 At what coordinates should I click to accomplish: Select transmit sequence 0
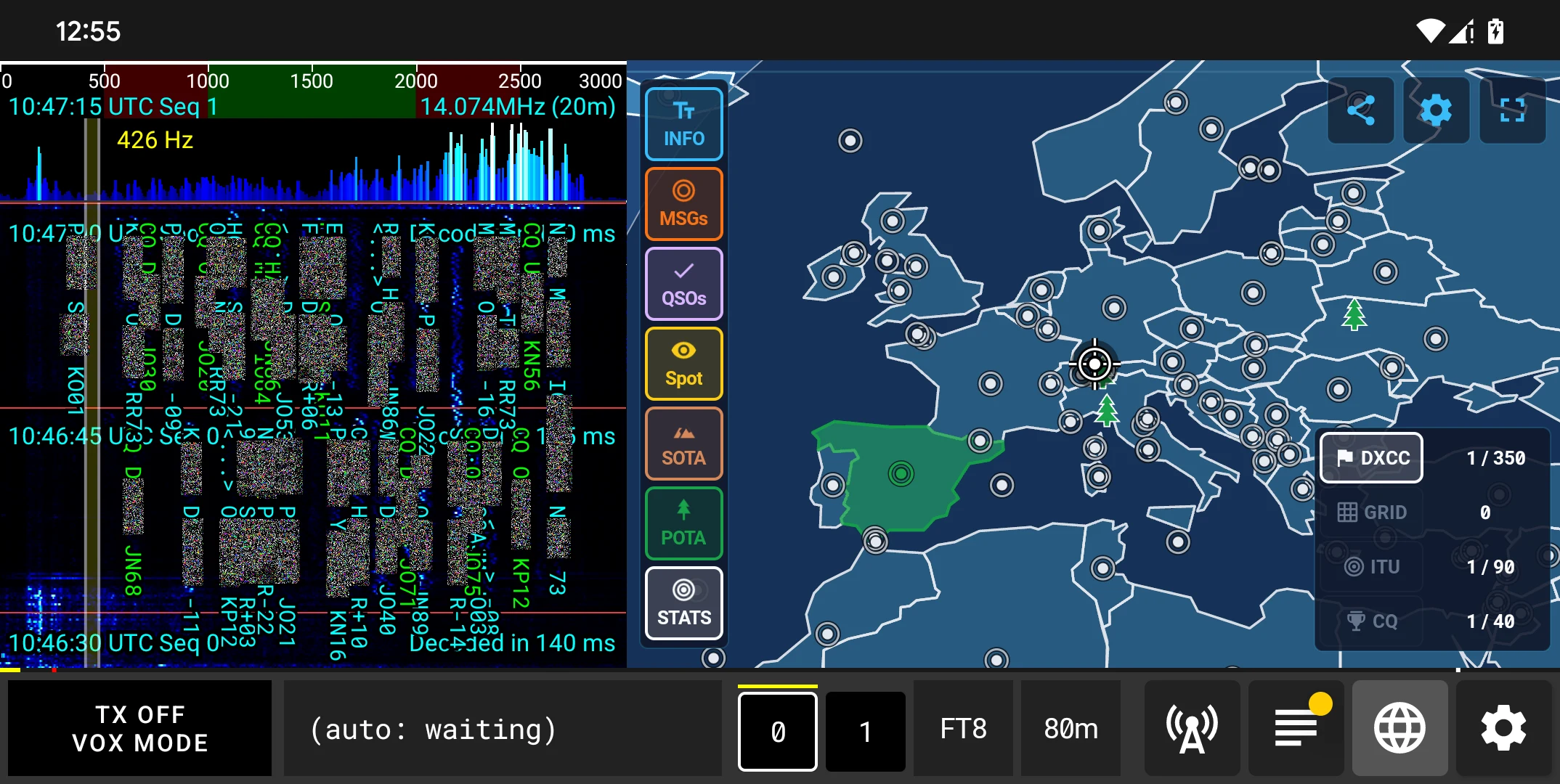coord(778,731)
